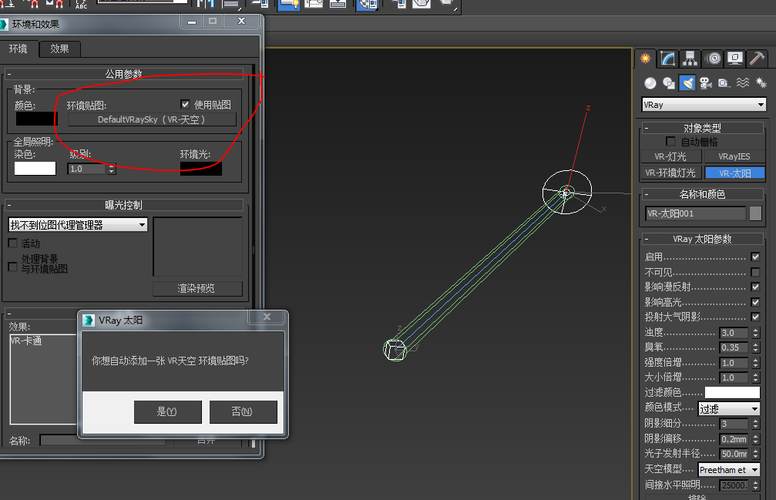Click the white 过滤颜色 color swatch
The image size is (776, 500).
732,393
